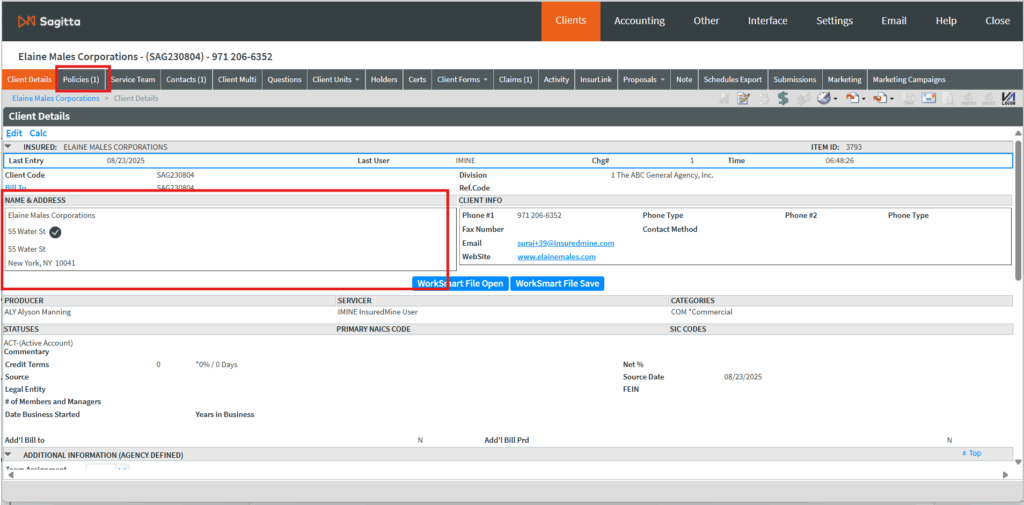
Task: Click the VA Logon icon
Action: (x=1008, y=98)
